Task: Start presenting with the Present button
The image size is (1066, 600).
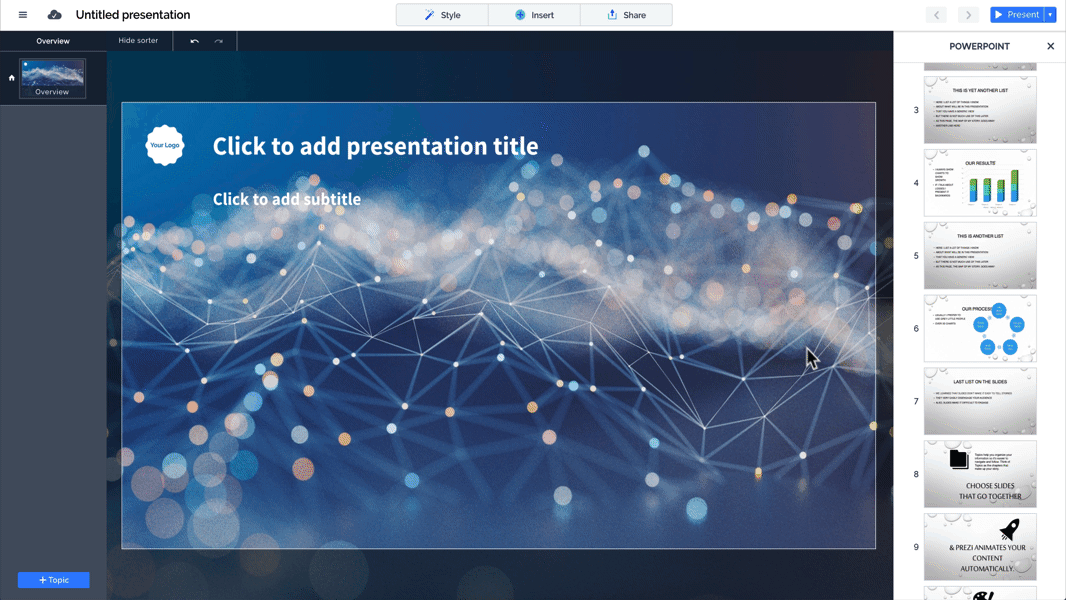Action: [x=1017, y=14]
